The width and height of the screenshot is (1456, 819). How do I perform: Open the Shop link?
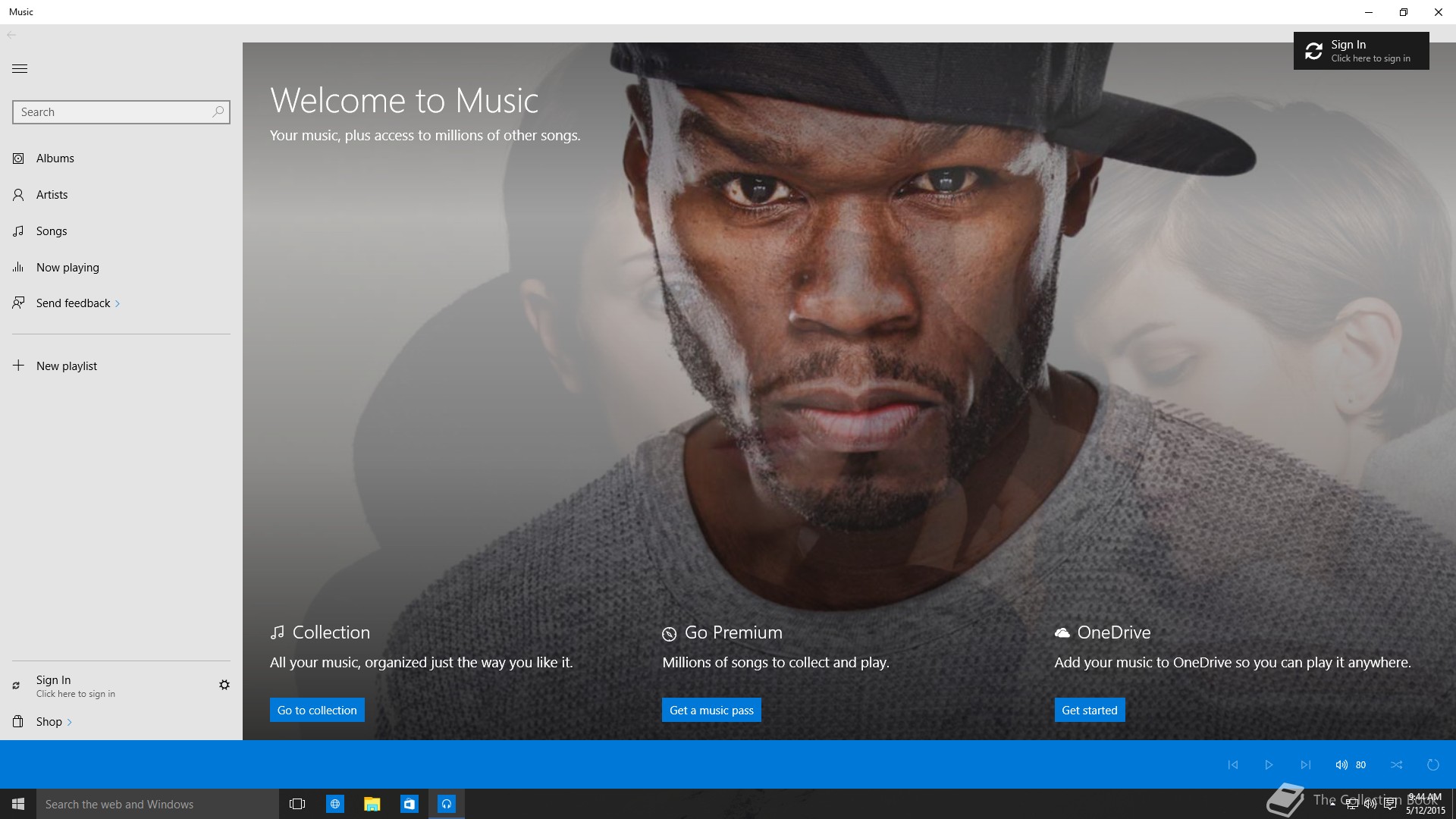pos(49,722)
